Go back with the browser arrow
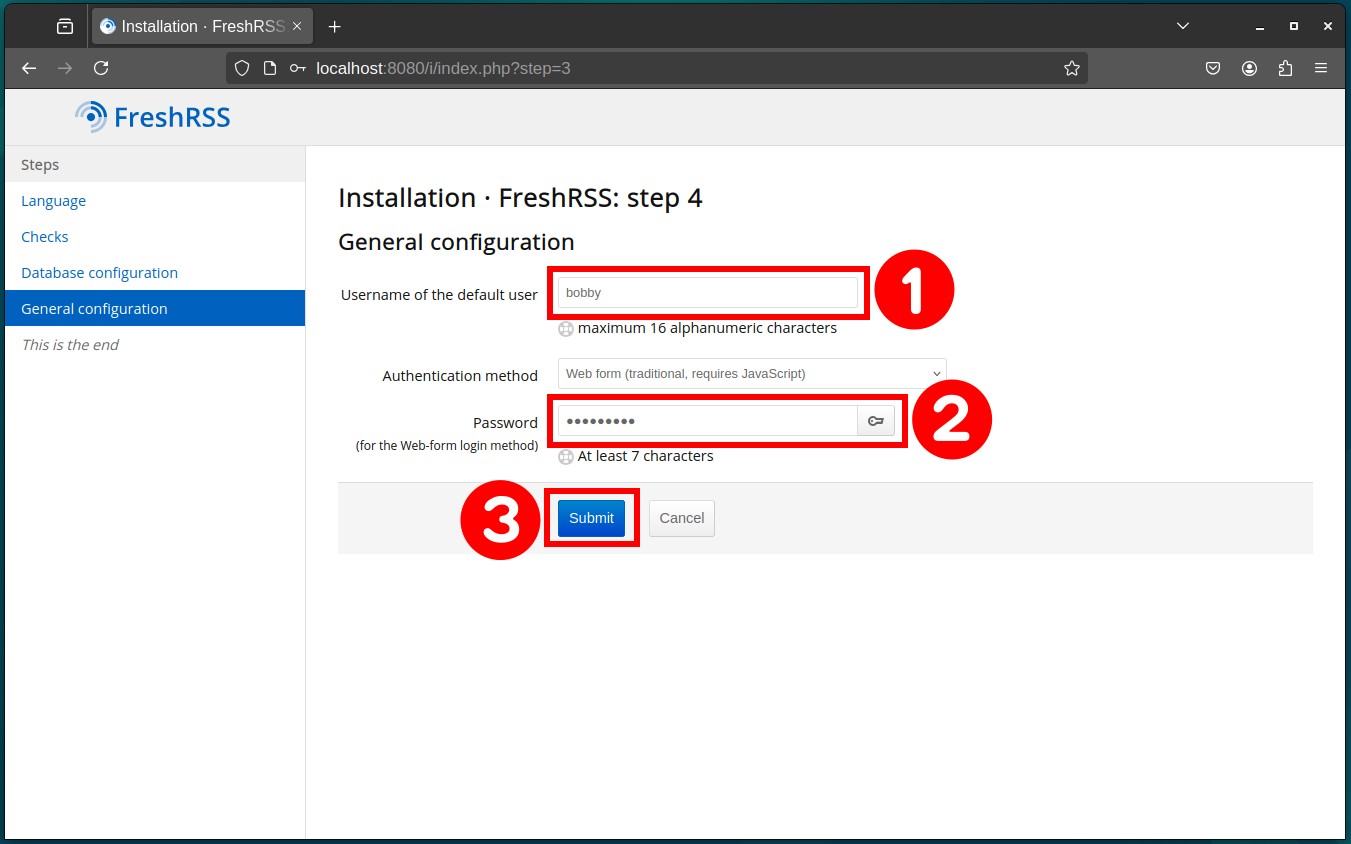 29,68
